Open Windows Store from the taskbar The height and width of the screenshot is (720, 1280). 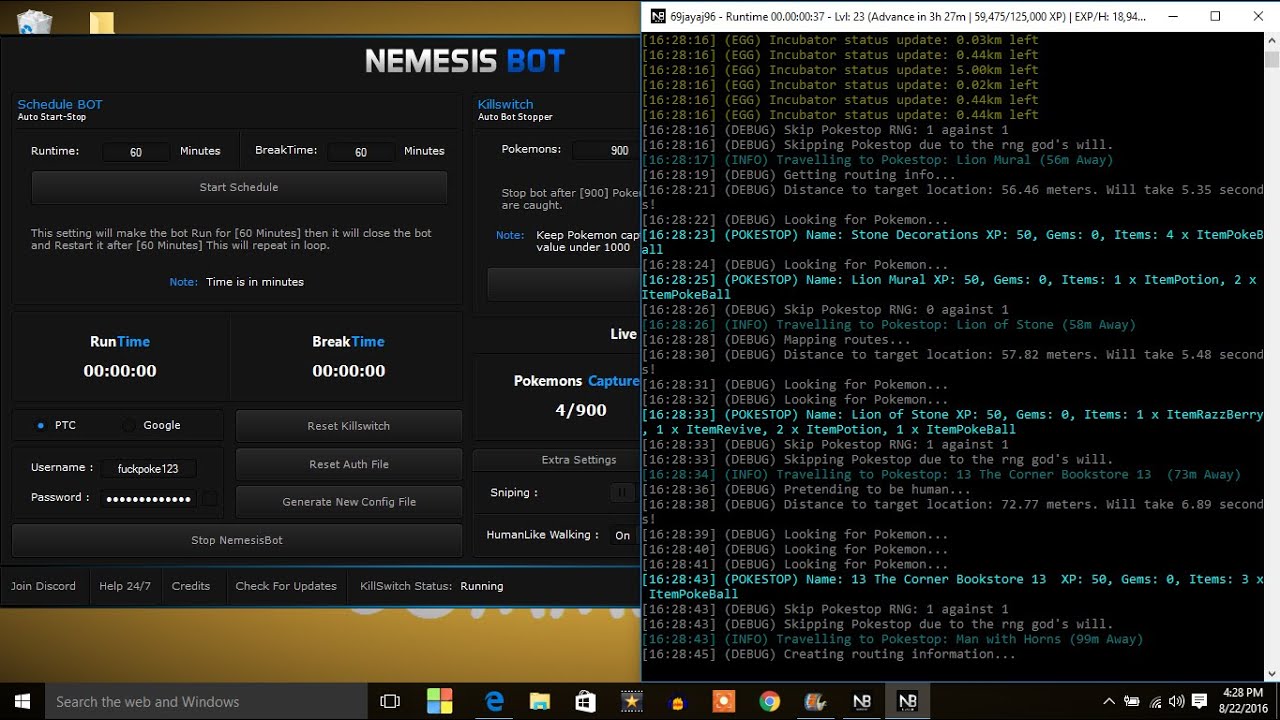pyautogui.click(x=586, y=702)
